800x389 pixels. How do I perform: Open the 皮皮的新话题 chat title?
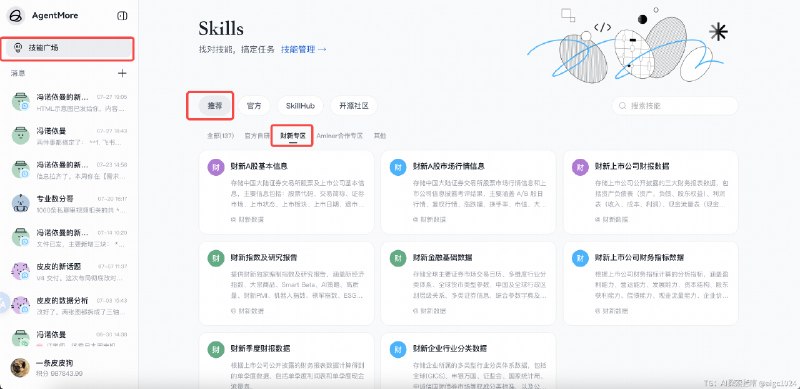59,266
